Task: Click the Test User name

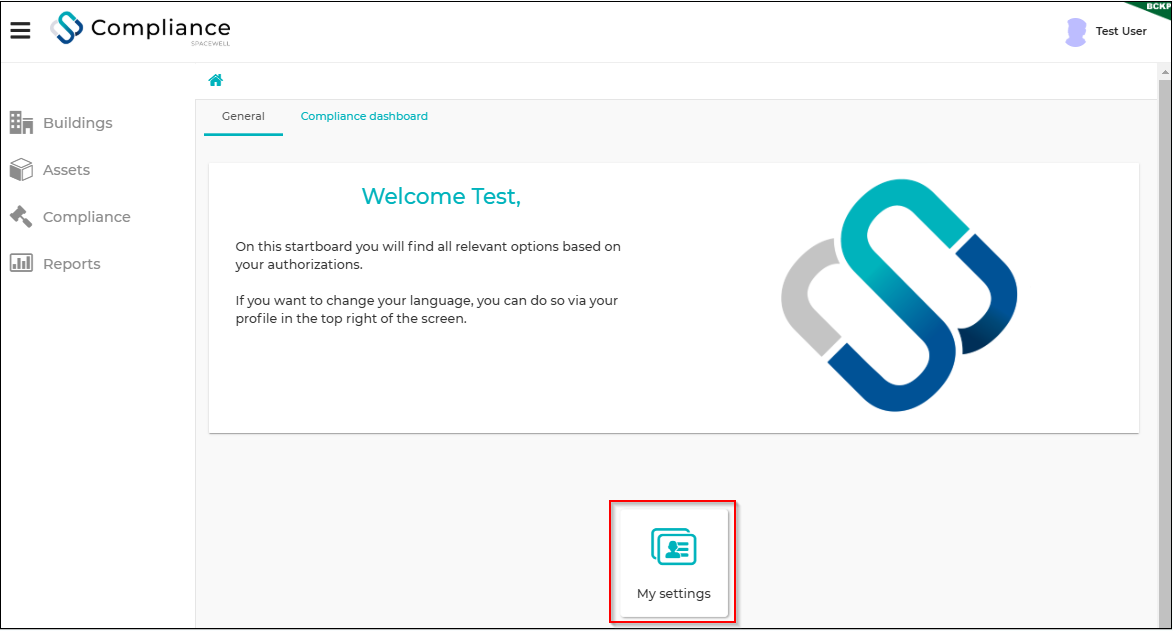Action: [1121, 31]
